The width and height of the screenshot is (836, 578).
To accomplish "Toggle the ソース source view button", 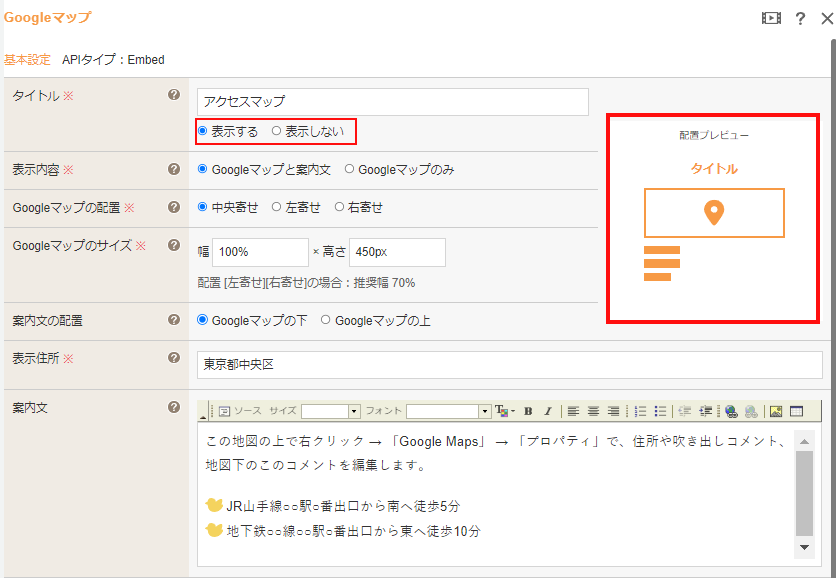I will 240,411.
